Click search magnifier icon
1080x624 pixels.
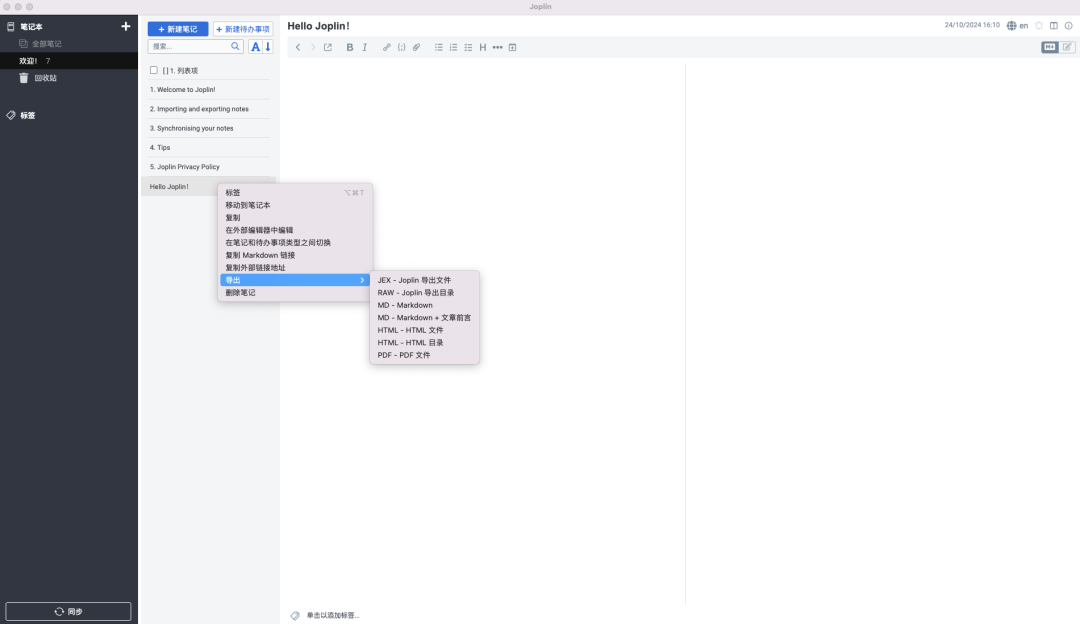tap(236, 46)
